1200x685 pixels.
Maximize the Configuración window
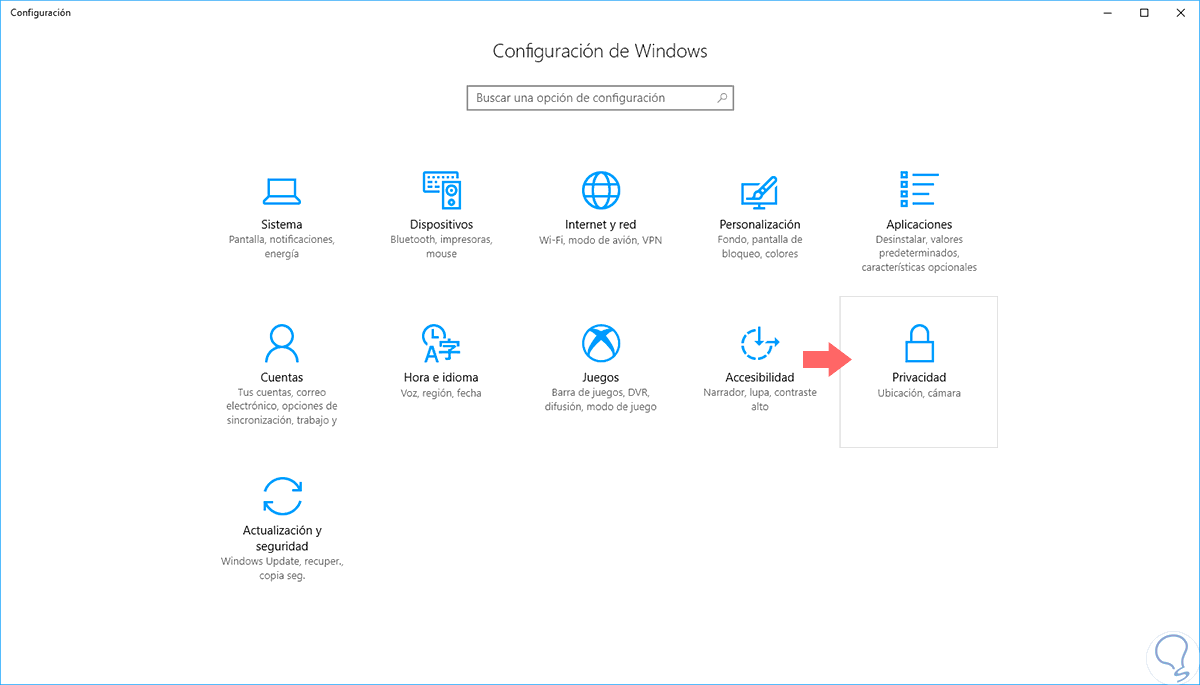click(1144, 13)
